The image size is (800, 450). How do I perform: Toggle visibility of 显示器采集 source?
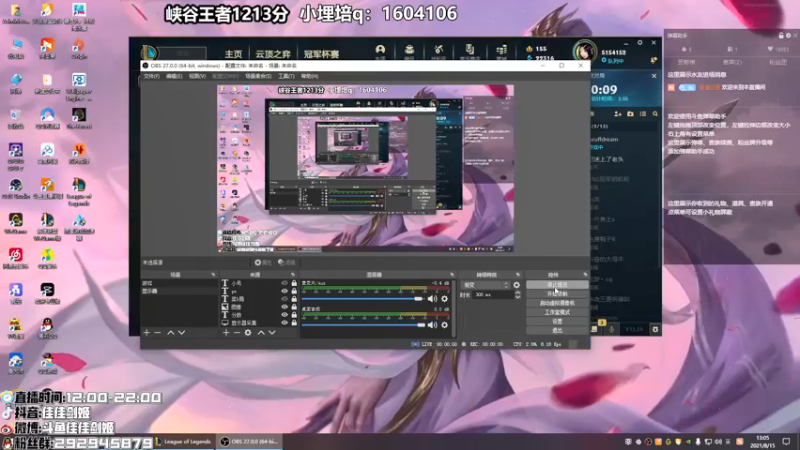click(285, 323)
